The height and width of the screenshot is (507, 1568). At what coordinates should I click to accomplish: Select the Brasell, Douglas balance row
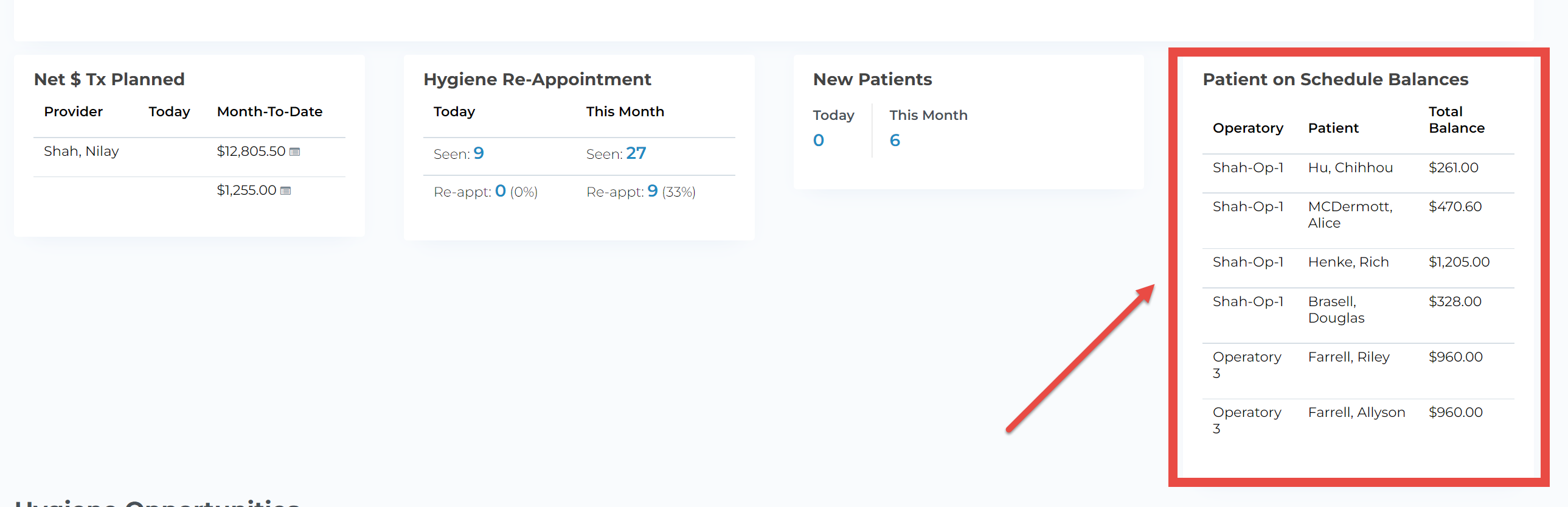[x=1336, y=310]
